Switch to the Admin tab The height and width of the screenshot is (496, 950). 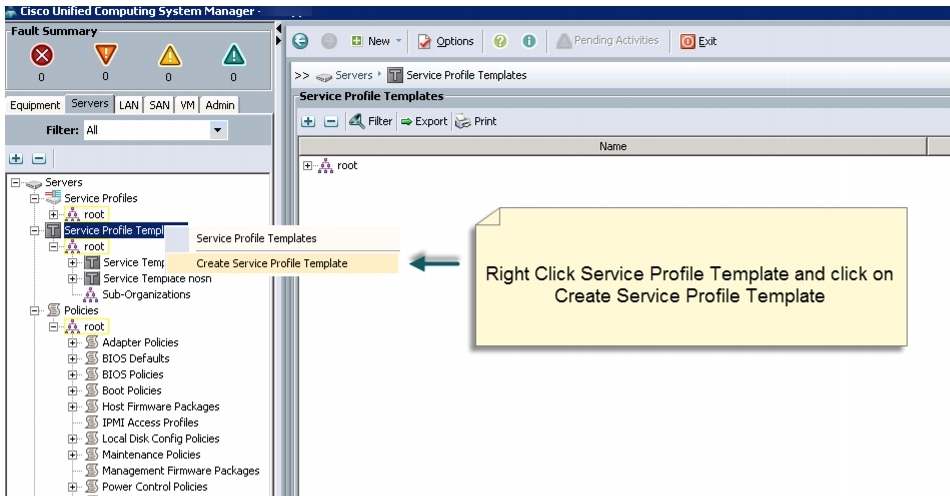coord(219,105)
